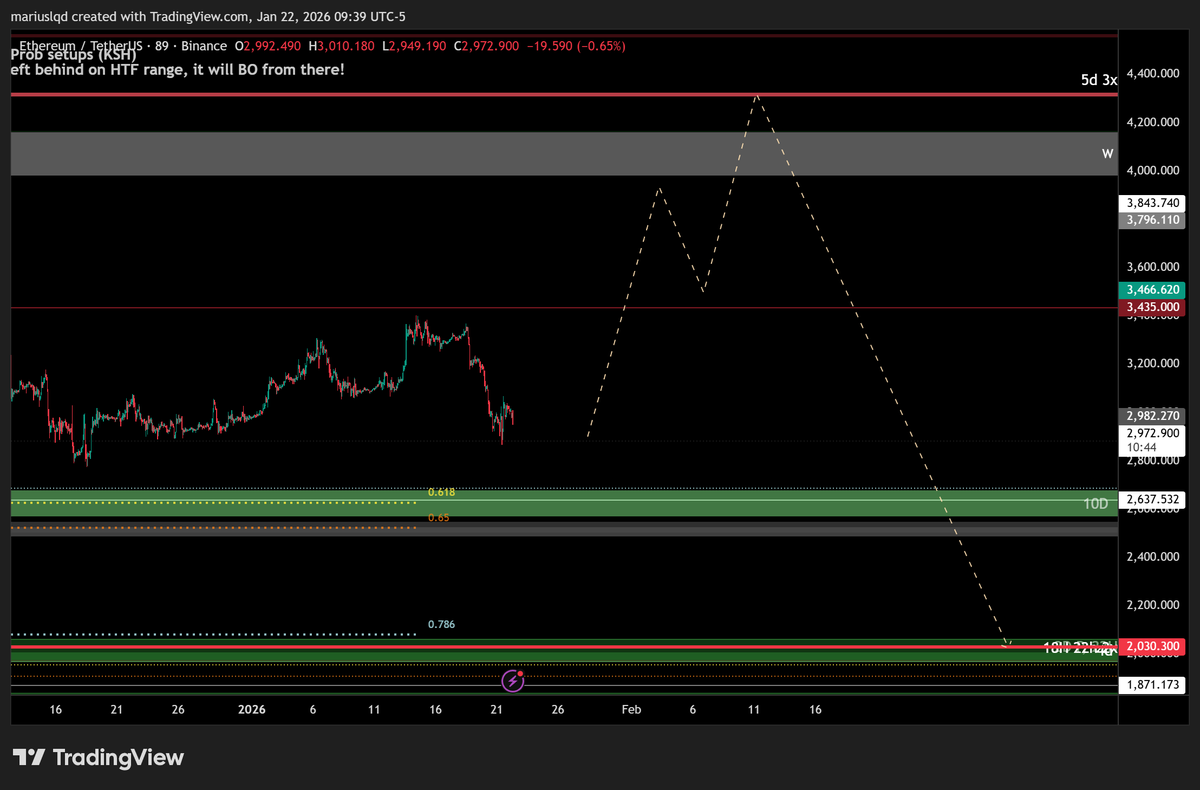Image resolution: width=1200 pixels, height=790 pixels.
Task: Click the green 3,466.620 price tag
Action: pos(1151,289)
